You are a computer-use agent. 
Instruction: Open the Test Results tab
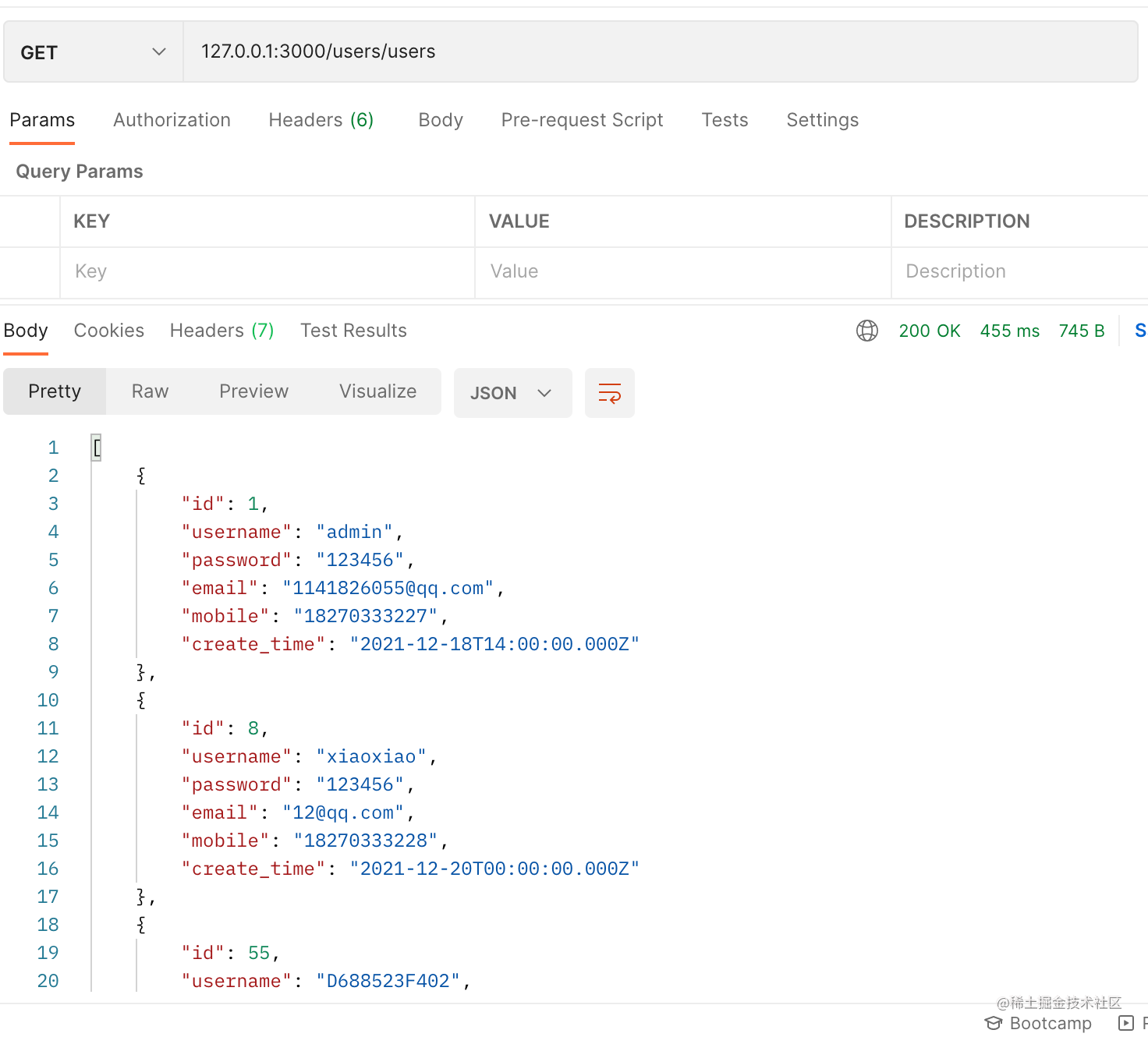353,331
